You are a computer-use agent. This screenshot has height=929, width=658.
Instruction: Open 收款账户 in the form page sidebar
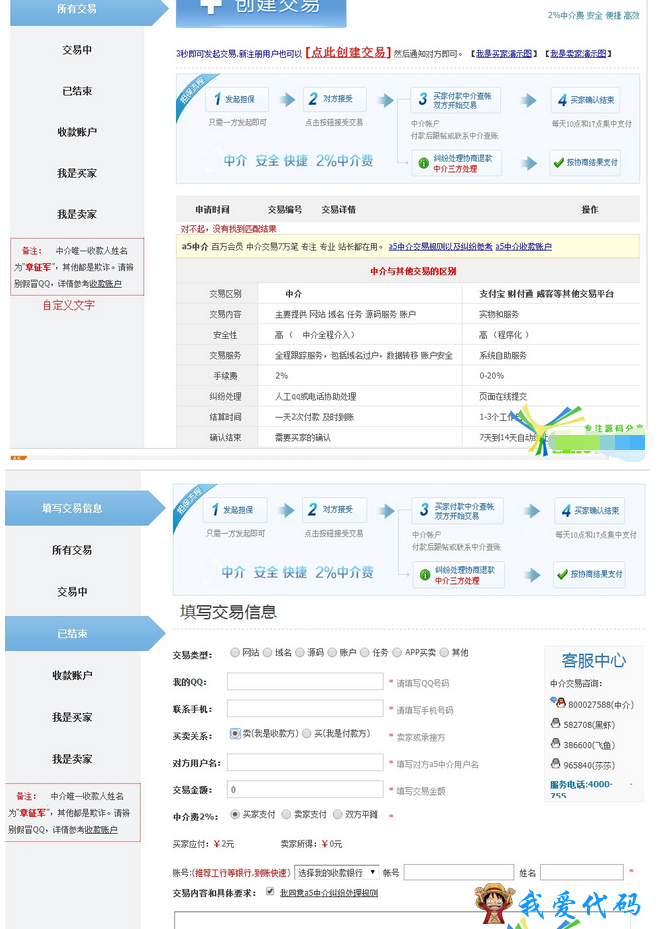click(72, 675)
